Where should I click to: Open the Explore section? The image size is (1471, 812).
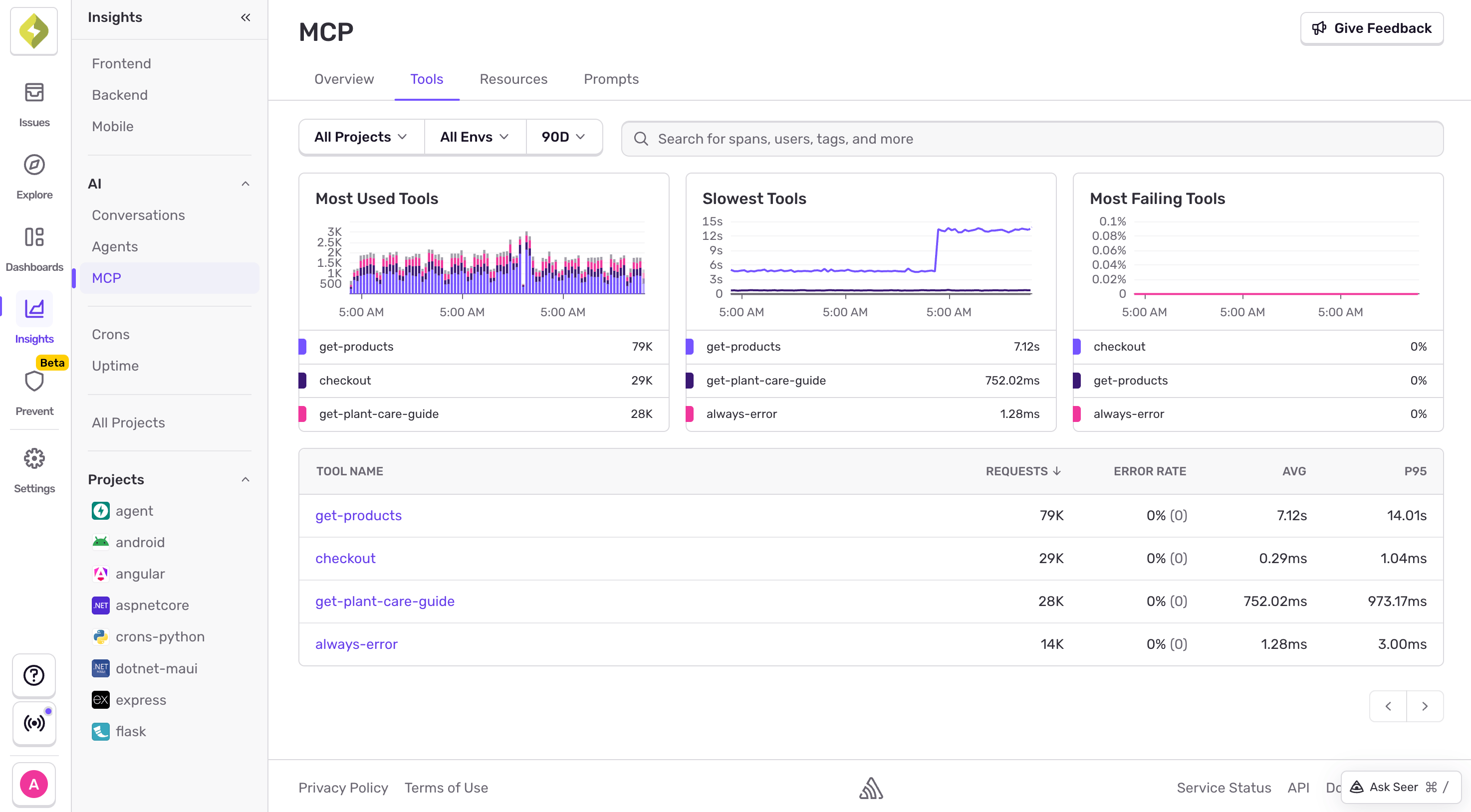click(x=34, y=174)
